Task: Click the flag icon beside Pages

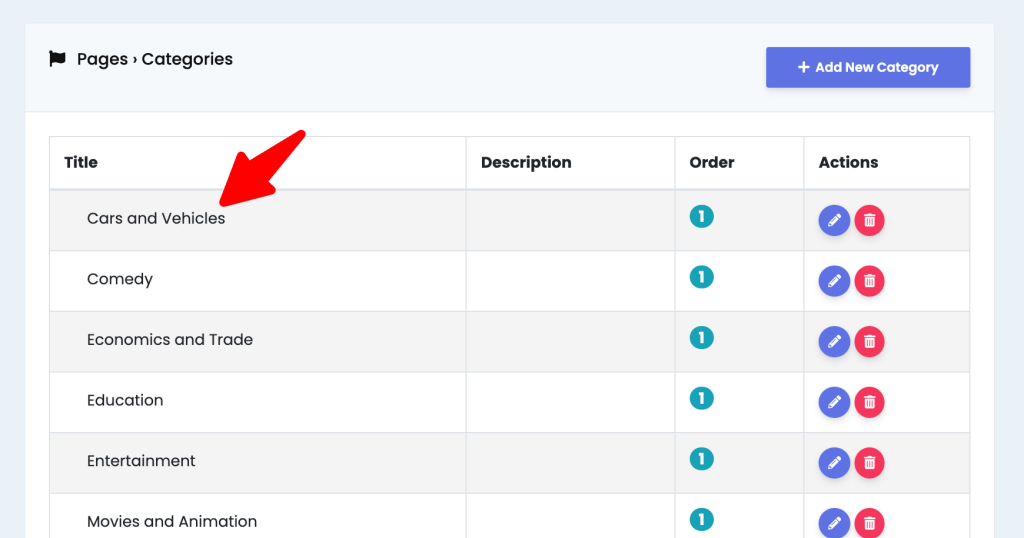Action: [57, 59]
